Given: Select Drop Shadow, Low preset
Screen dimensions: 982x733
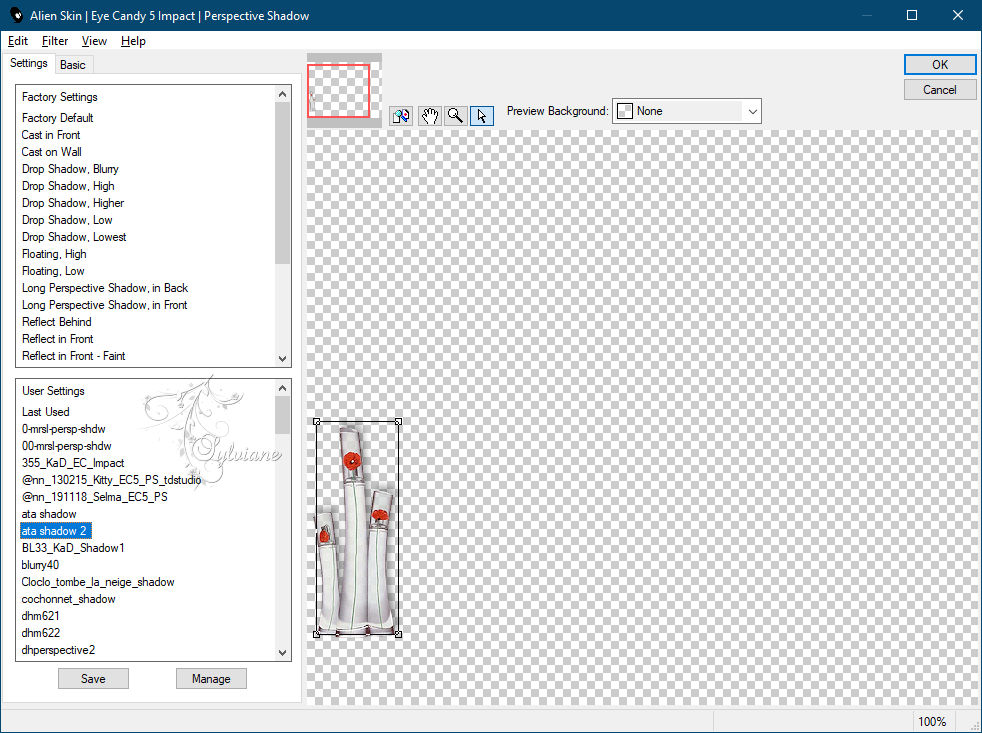Looking at the screenshot, I should click(67, 220).
